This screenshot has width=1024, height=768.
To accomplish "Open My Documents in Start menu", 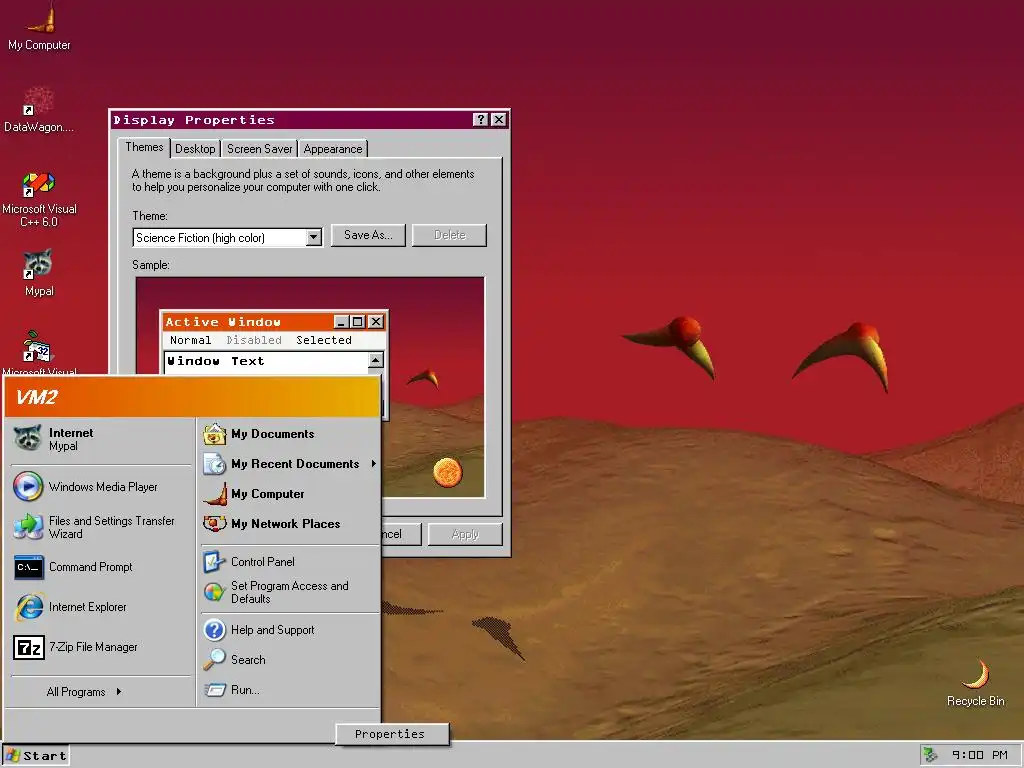I will 289,434.
